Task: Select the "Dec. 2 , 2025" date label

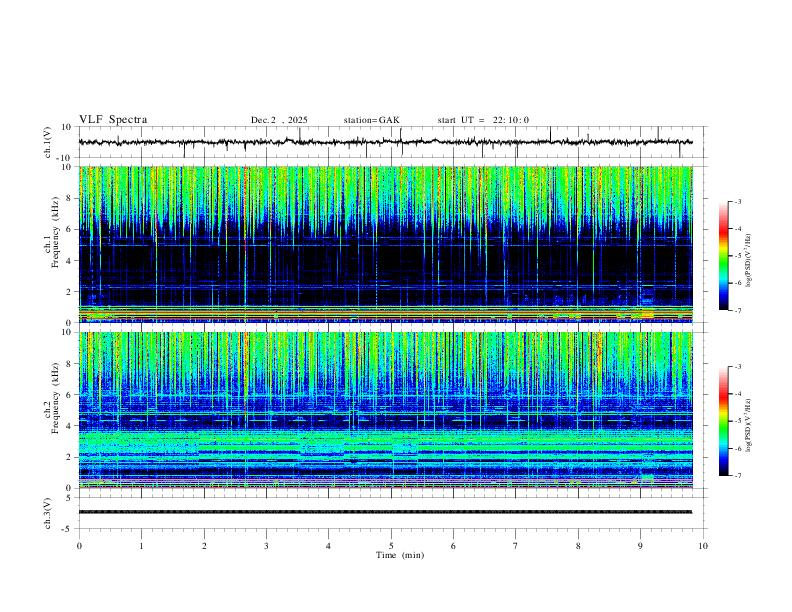Action: click(x=279, y=120)
